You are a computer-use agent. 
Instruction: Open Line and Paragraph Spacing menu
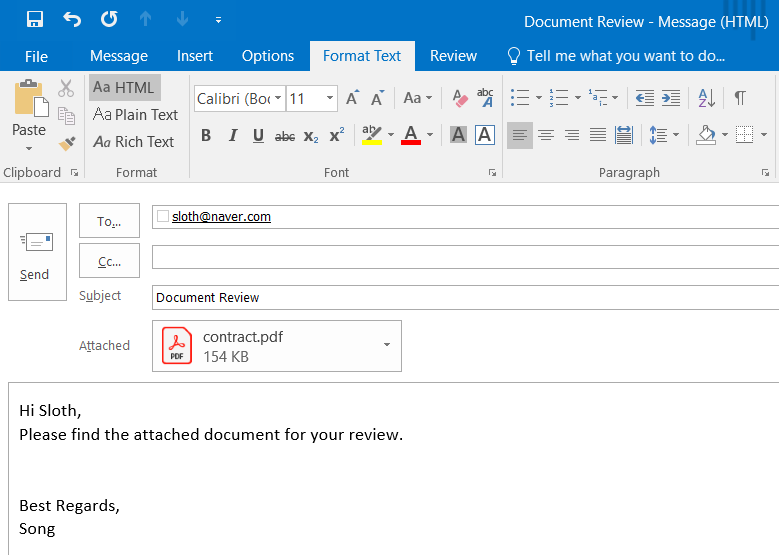pos(664,135)
